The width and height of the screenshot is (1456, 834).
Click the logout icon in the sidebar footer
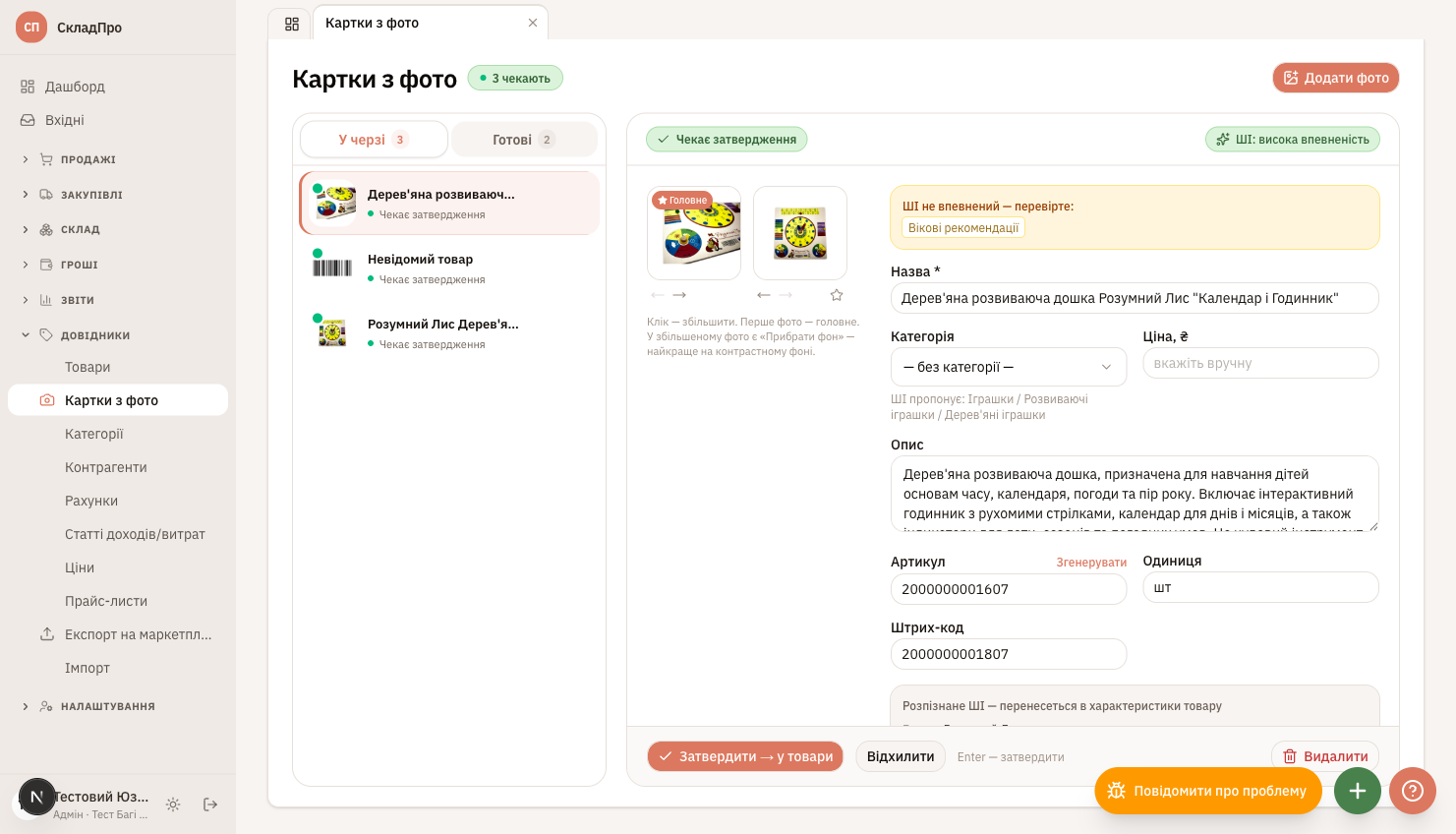(210, 804)
